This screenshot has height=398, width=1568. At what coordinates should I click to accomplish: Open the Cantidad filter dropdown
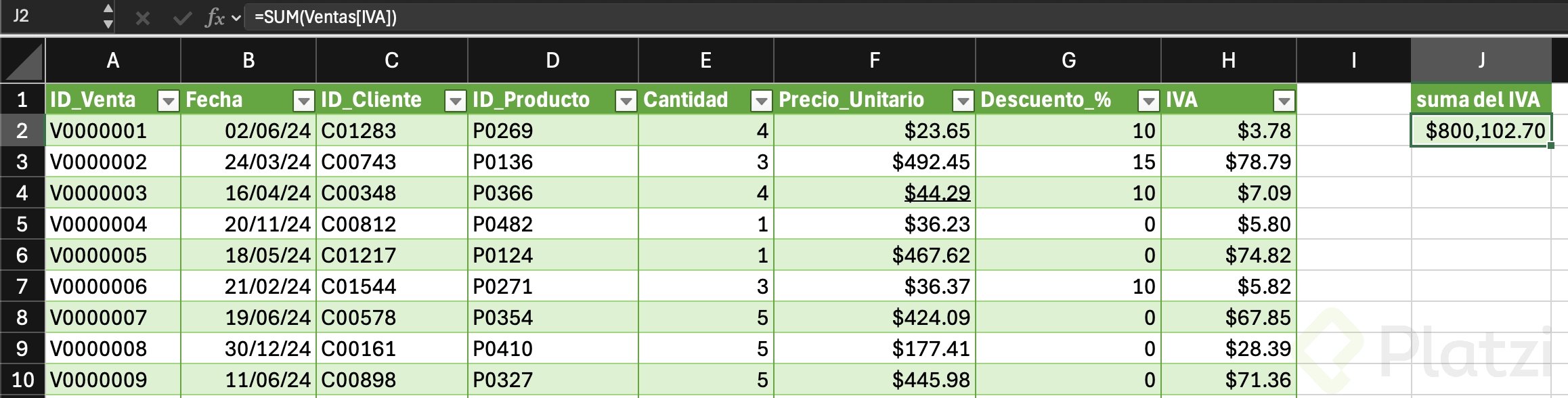(x=761, y=101)
